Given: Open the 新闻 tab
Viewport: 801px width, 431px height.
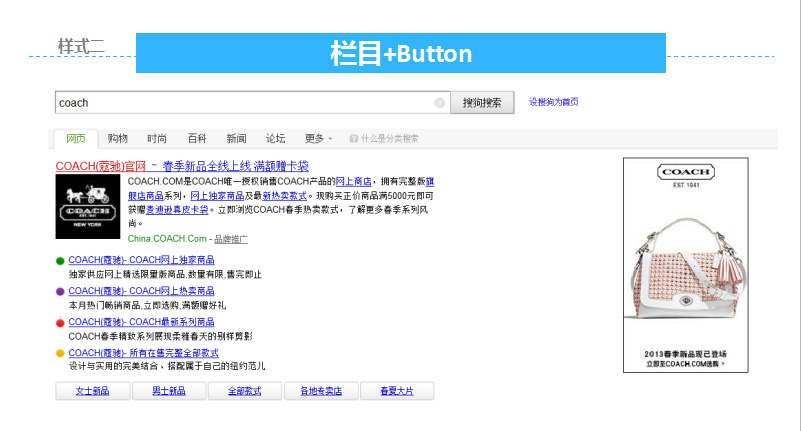Looking at the screenshot, I should click(236, 138).
